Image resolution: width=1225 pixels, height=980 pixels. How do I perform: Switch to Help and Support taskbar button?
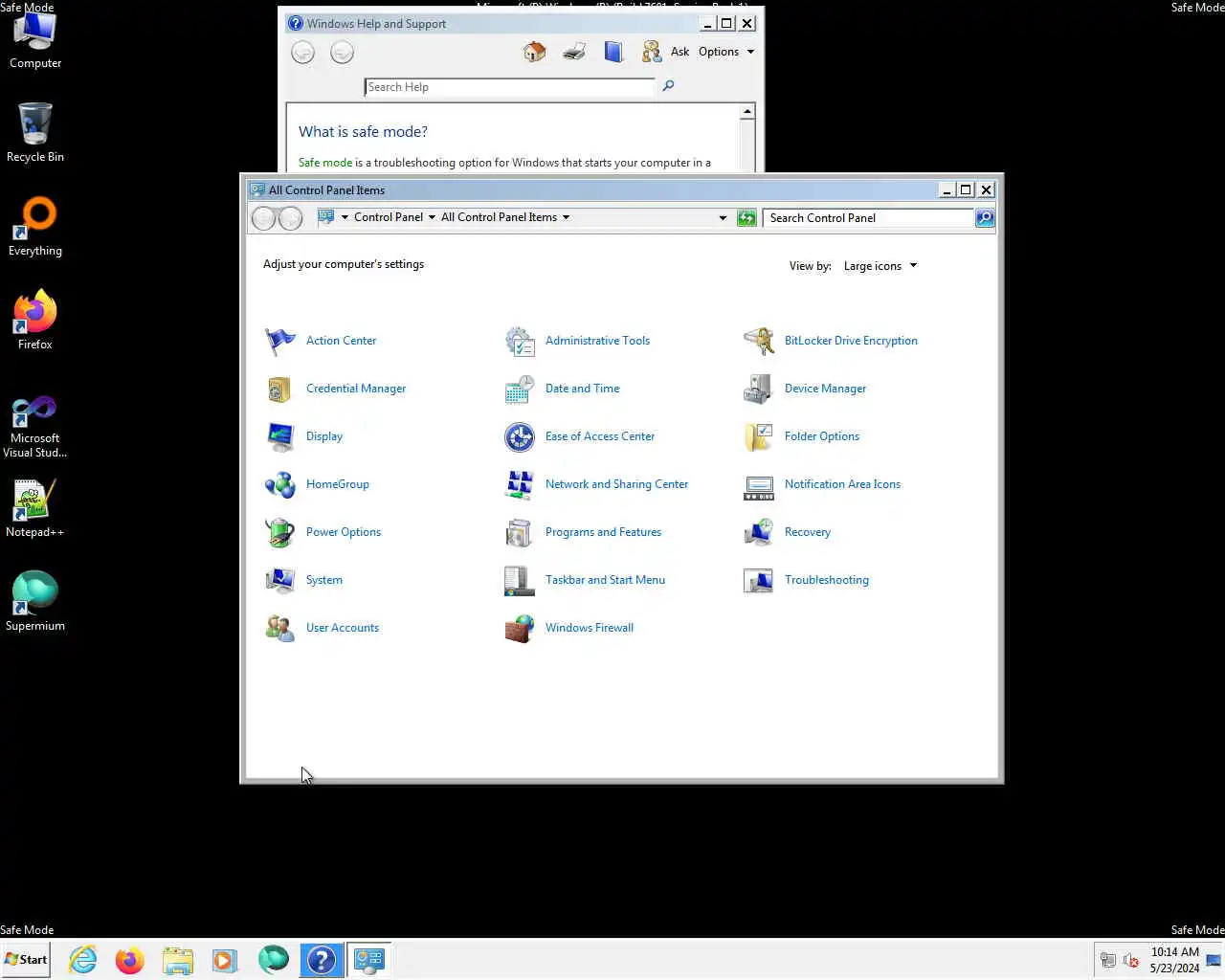pyautogui.click(x=322, y=959)
